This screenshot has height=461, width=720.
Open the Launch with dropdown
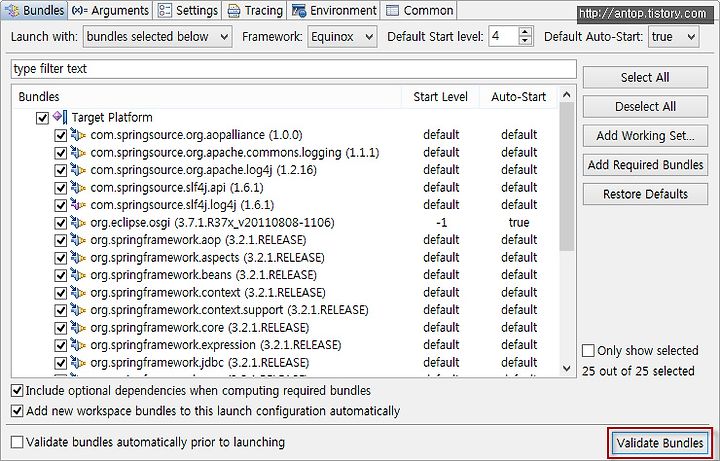[x=158, y=37]
